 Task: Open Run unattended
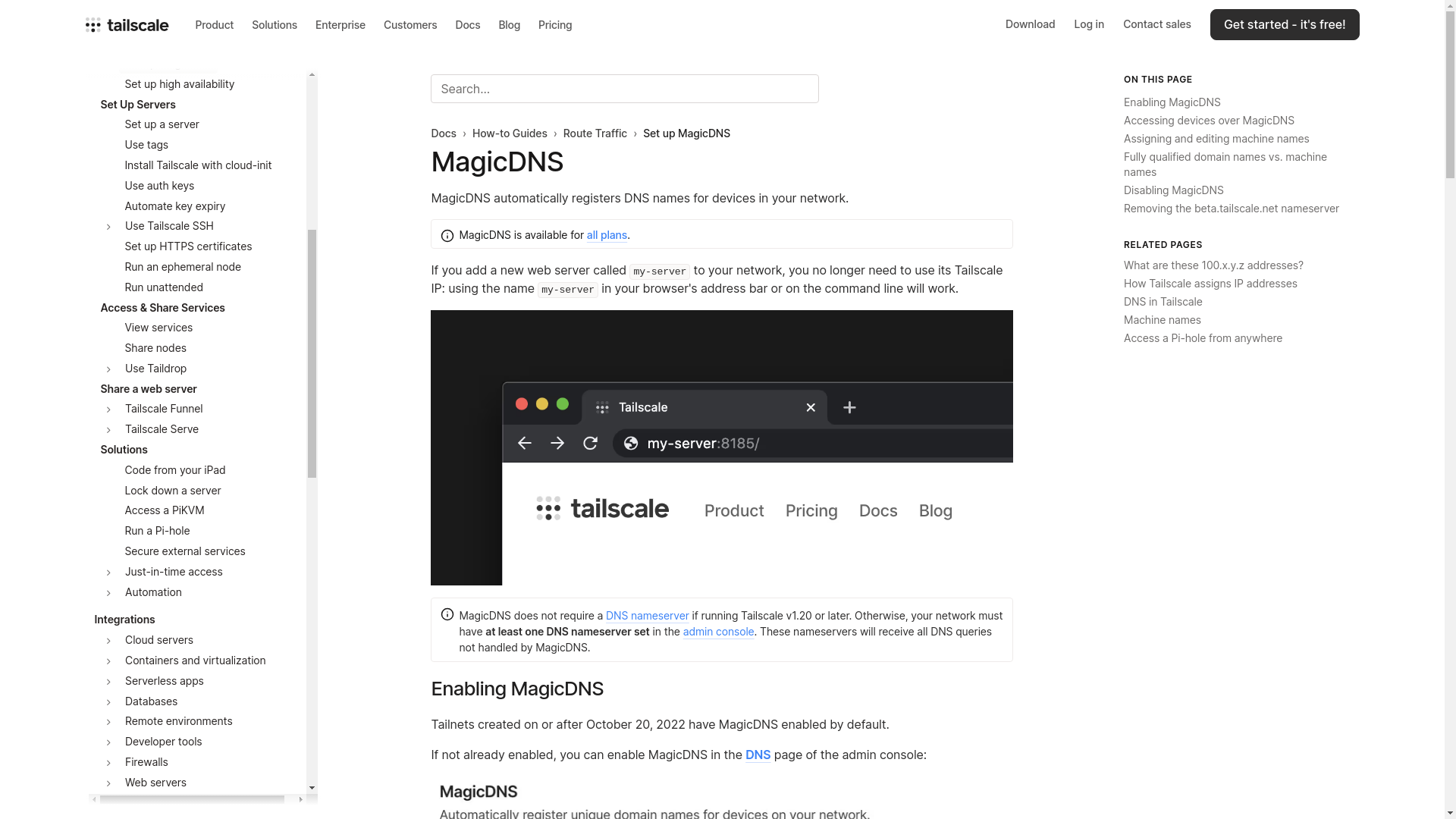(164, 287)
